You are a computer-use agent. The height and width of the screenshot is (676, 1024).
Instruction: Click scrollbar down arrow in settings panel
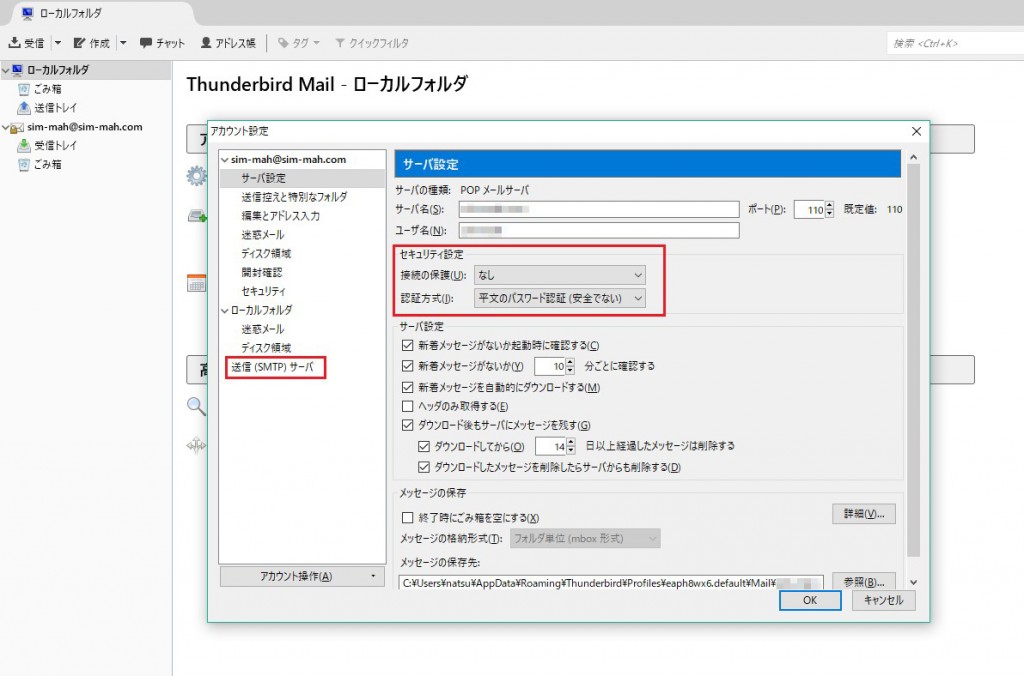tap(913, 582)
